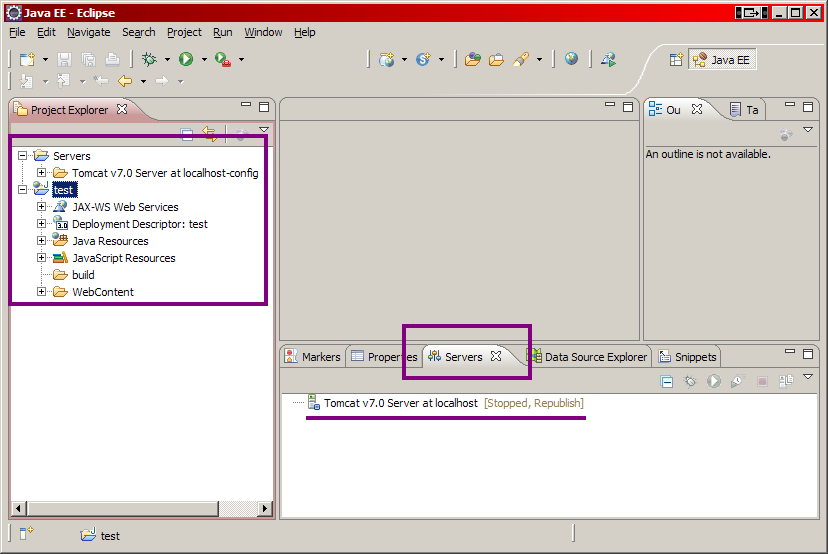Open the Run button dropdown arrow

204,60
